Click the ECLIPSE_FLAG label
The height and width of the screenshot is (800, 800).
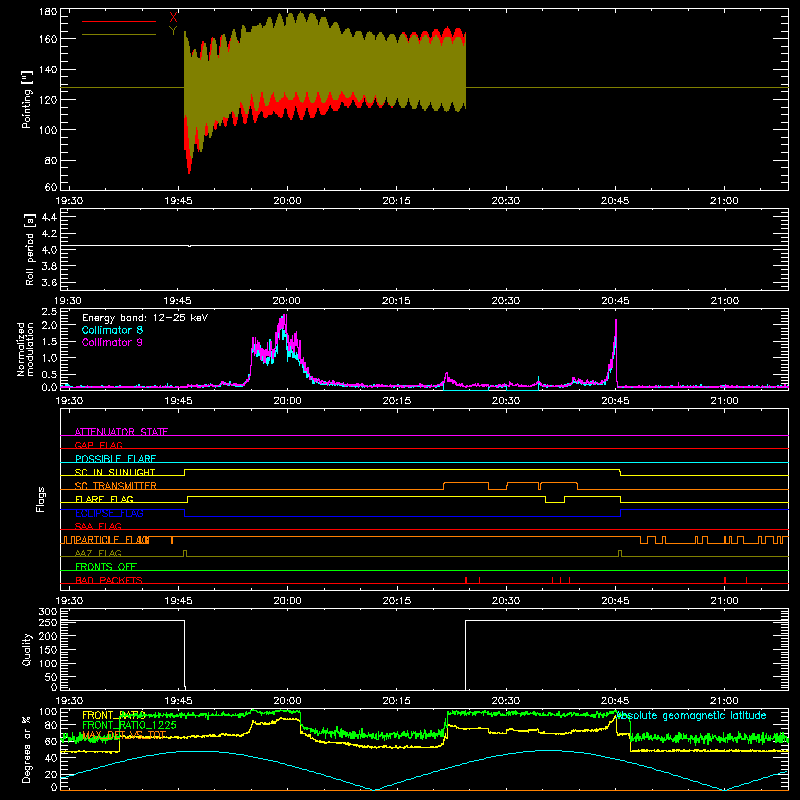click(x=109, y=513)
